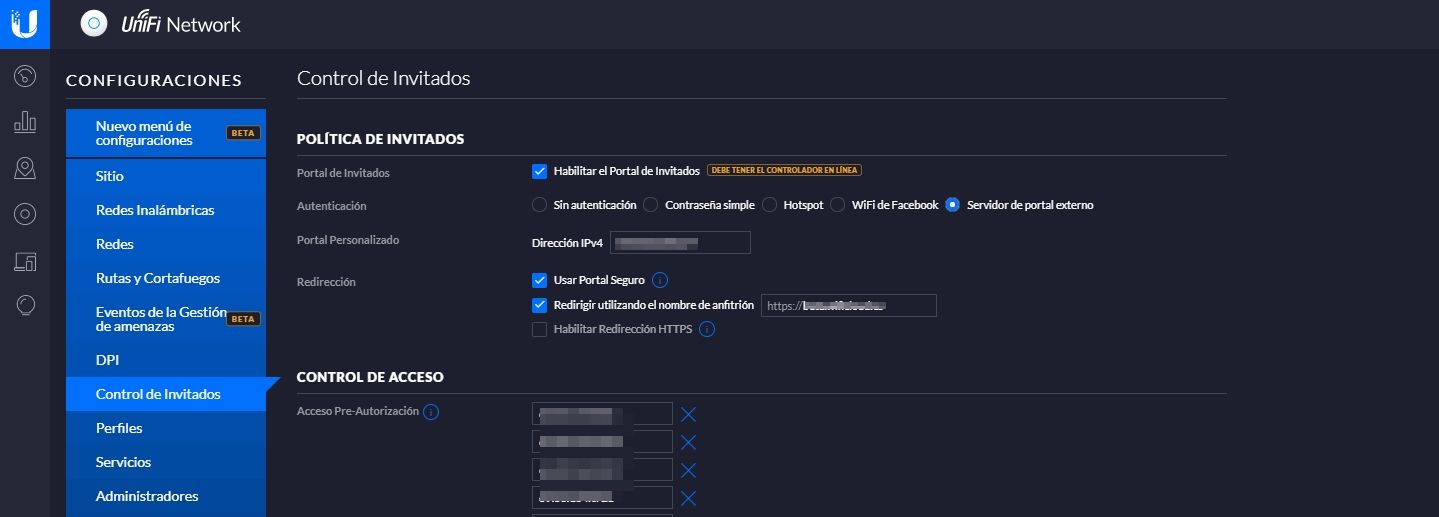Image resolution: width=1439 pixels, height=517 pixels.
Task: Switch to Nuevo menú de configuraciones beta
Action: tap(143, 133)
